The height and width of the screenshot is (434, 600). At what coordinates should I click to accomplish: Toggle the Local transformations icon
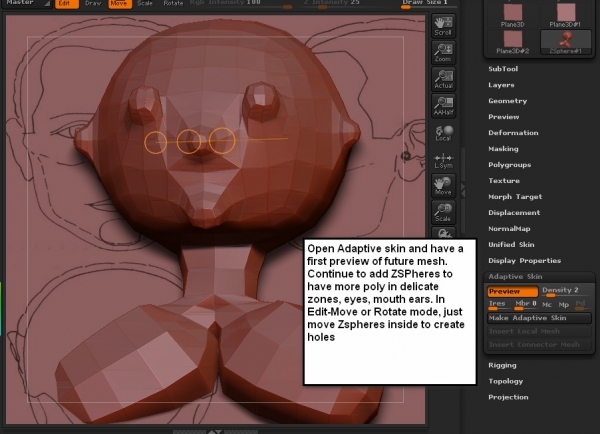click(x=443, y=132)
